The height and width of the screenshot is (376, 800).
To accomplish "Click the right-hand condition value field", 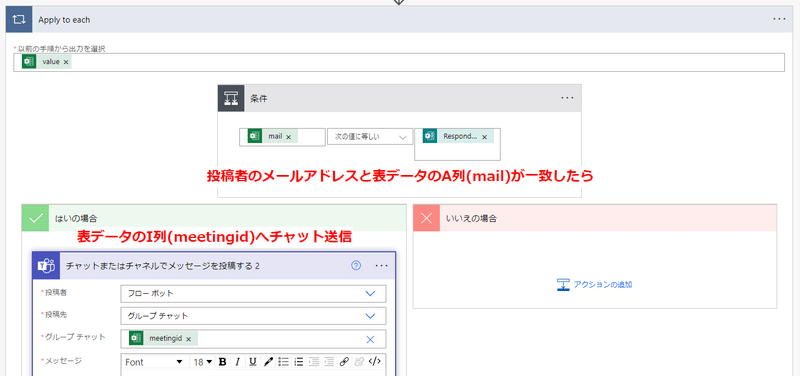I will [x=457, y=144].
